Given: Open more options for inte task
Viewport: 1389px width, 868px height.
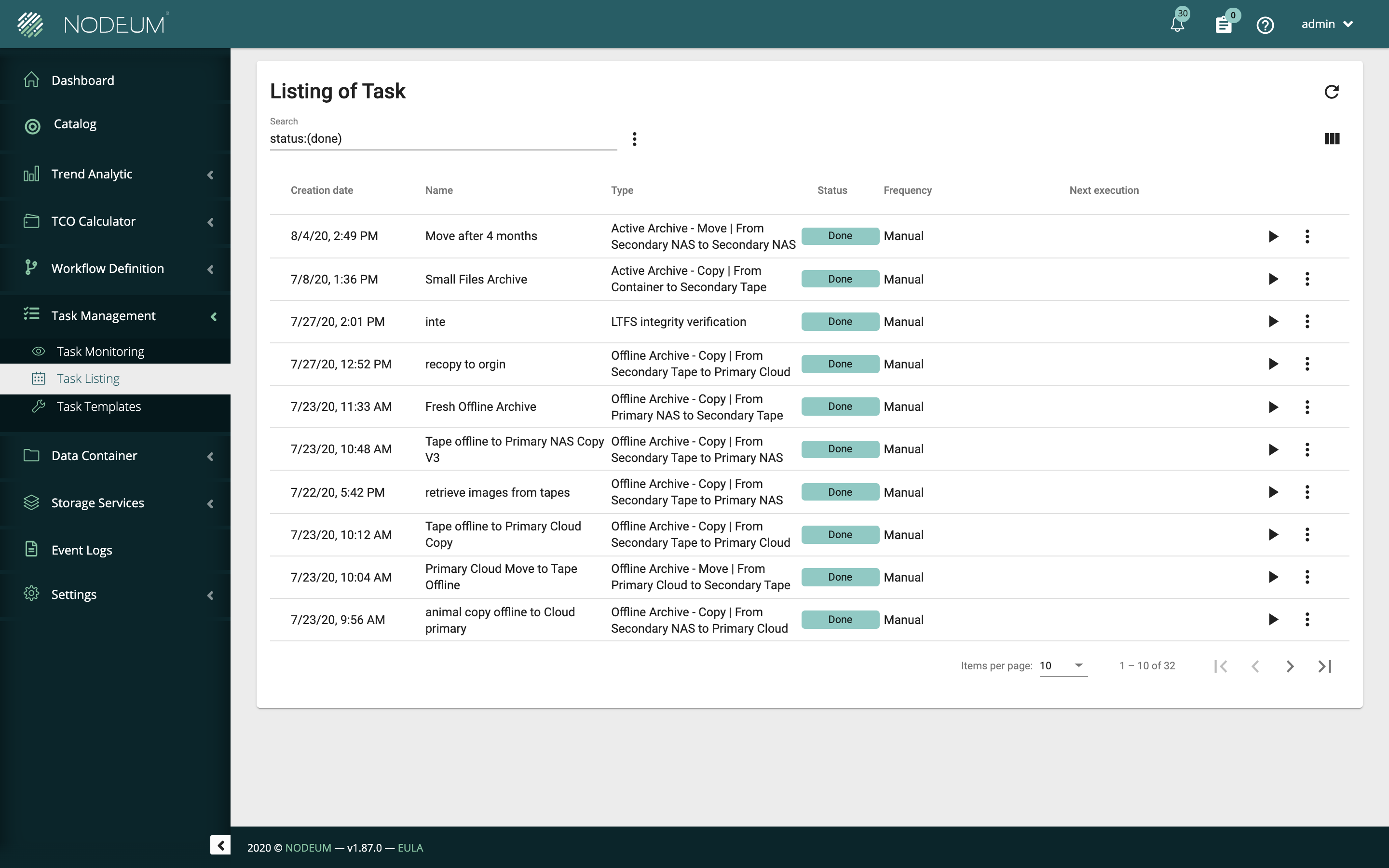Looking at the screenshot, I should tap(1307, 322).
